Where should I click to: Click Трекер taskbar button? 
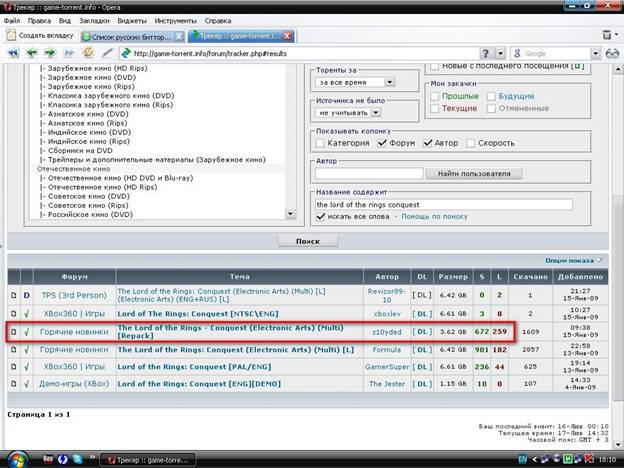click(x=148, y=460)
